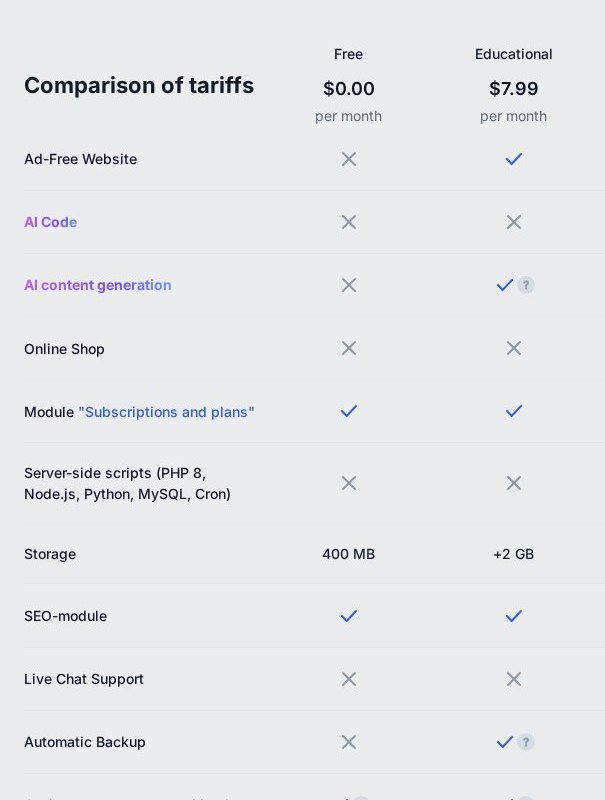Image resolution: width=605 pixels, height=800 pixels.
Task: Click the +2 GB storage value
Action: [x=514, y=554]
